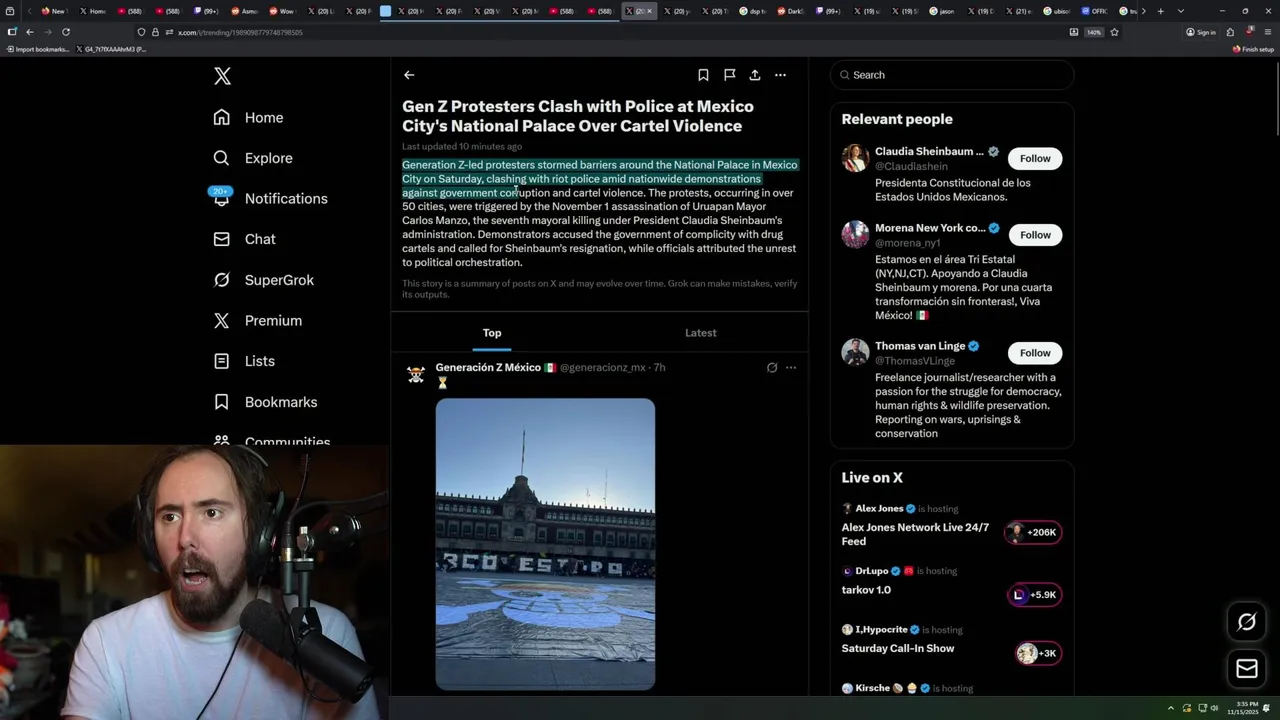Image resolution: width=1280 pixels, height=720 pixels.
Task: Open the story's more options ellipsis
Action: point(781,75)
